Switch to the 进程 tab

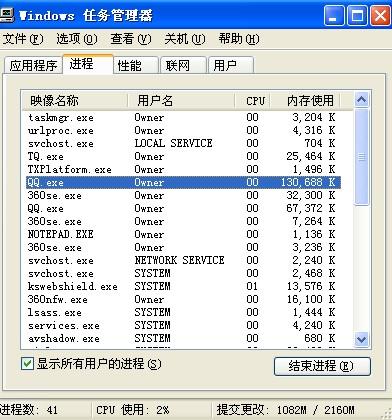click(x=88, y=64)
